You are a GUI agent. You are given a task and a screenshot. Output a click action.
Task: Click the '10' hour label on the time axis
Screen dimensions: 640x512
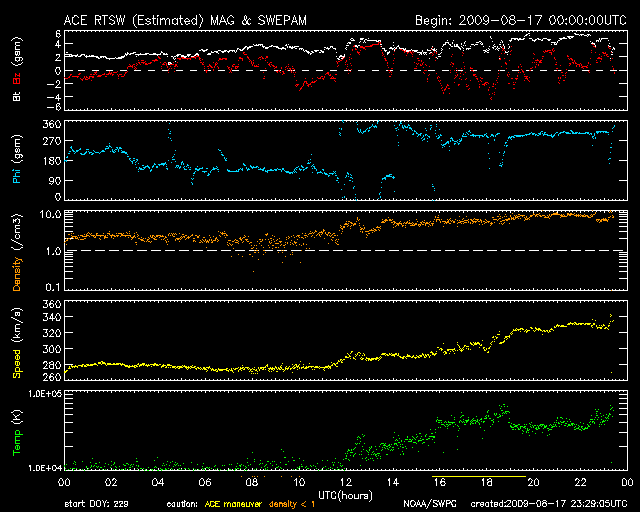(x=299, y=482)
